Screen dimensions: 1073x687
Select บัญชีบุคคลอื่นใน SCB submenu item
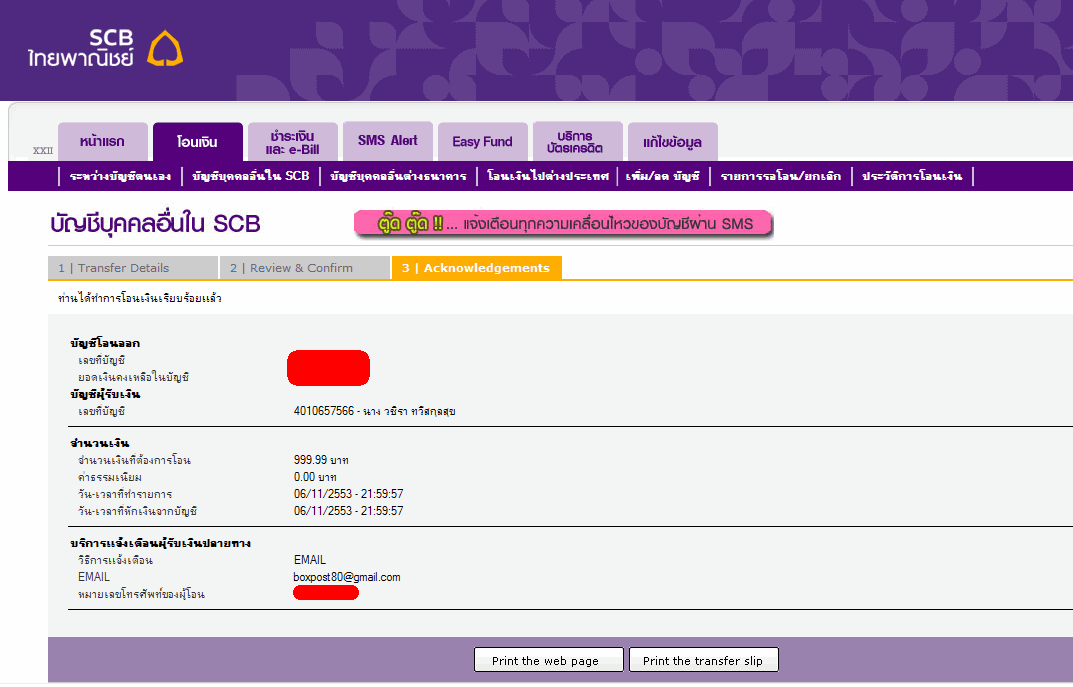tap(251, 177)
